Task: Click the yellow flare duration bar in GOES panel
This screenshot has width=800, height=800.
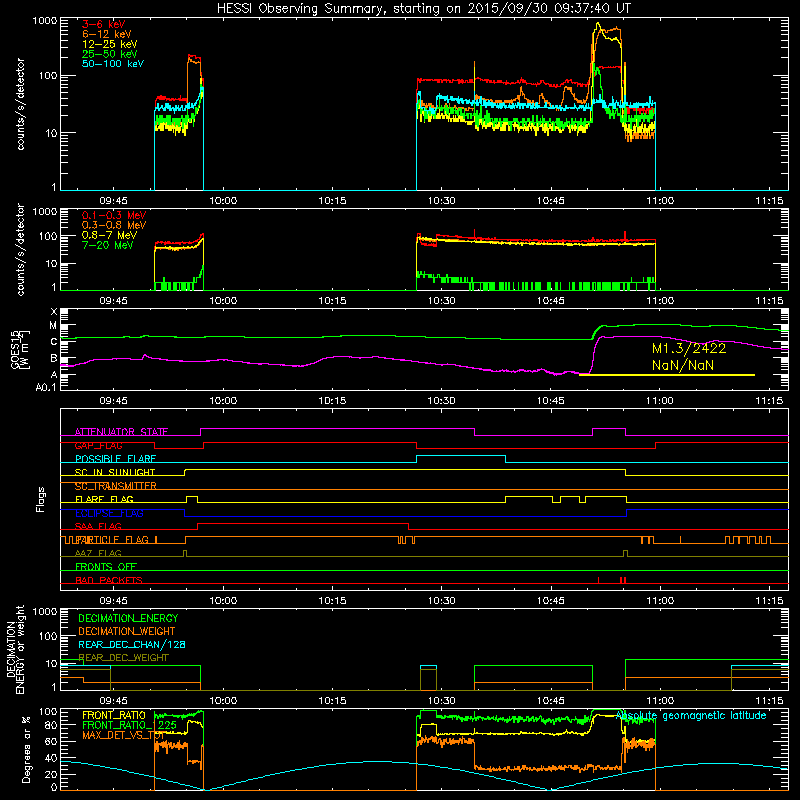Action: [667, 375]
